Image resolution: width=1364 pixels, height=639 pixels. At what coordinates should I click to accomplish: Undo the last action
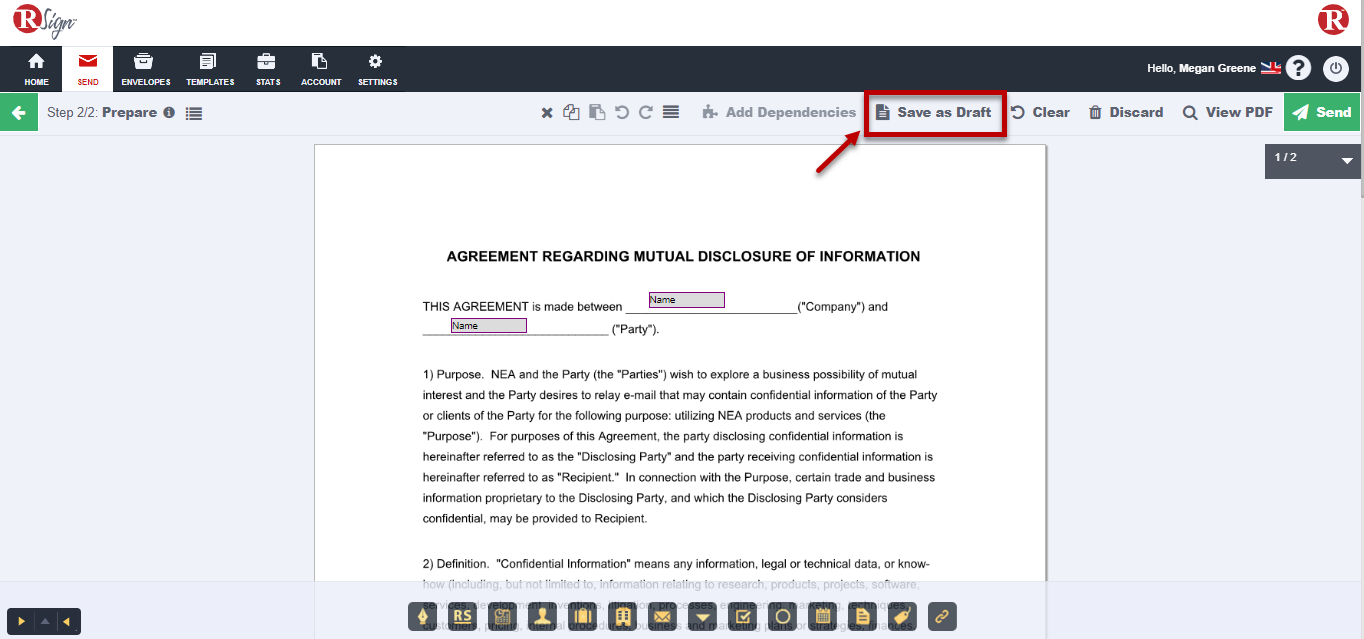click(x=622, y=113)
